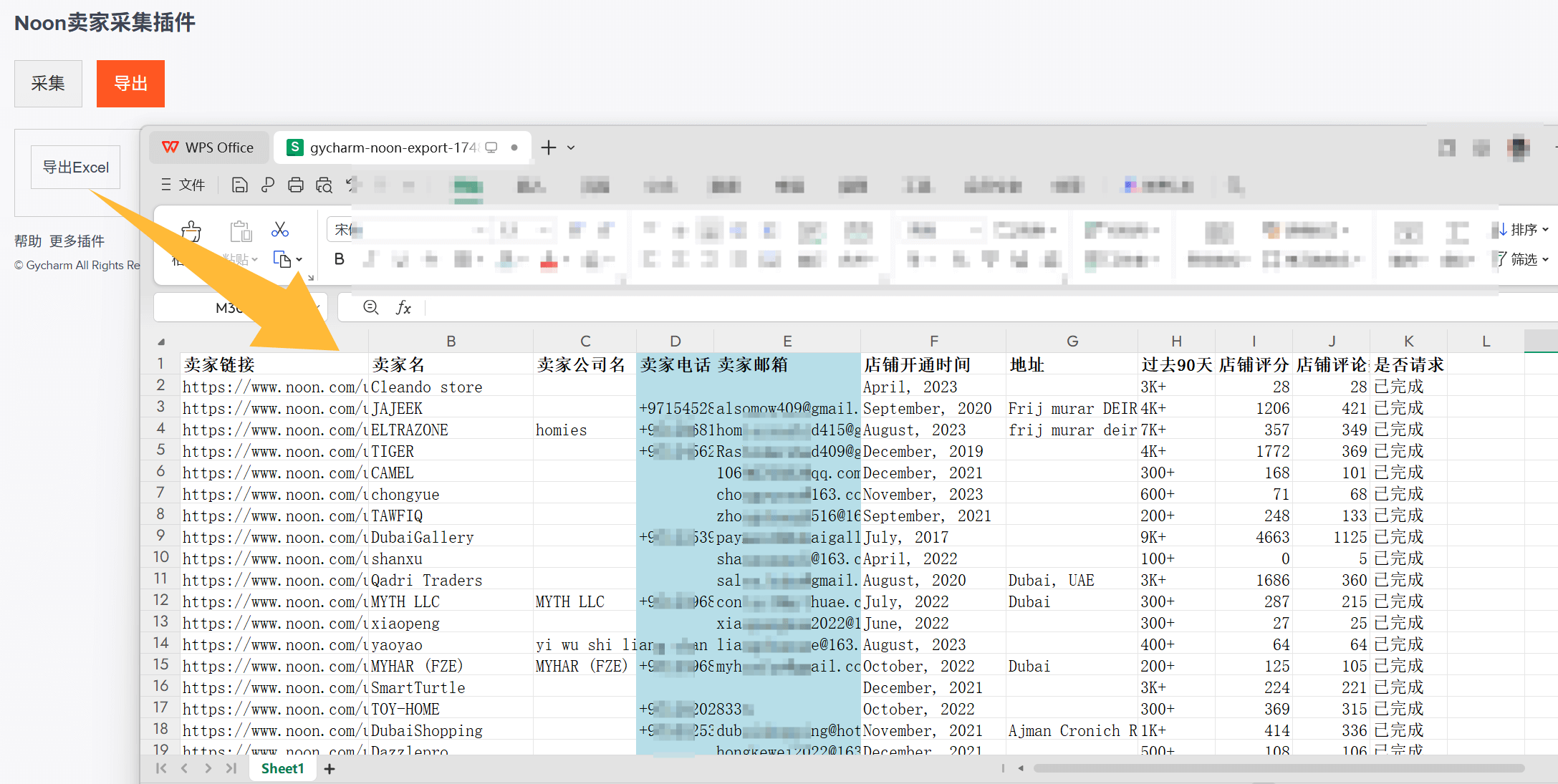The width and height of the screenshot is (1558, 784).
Task: Open the 更多插件 more plugins link
Action: pos(77,241)
